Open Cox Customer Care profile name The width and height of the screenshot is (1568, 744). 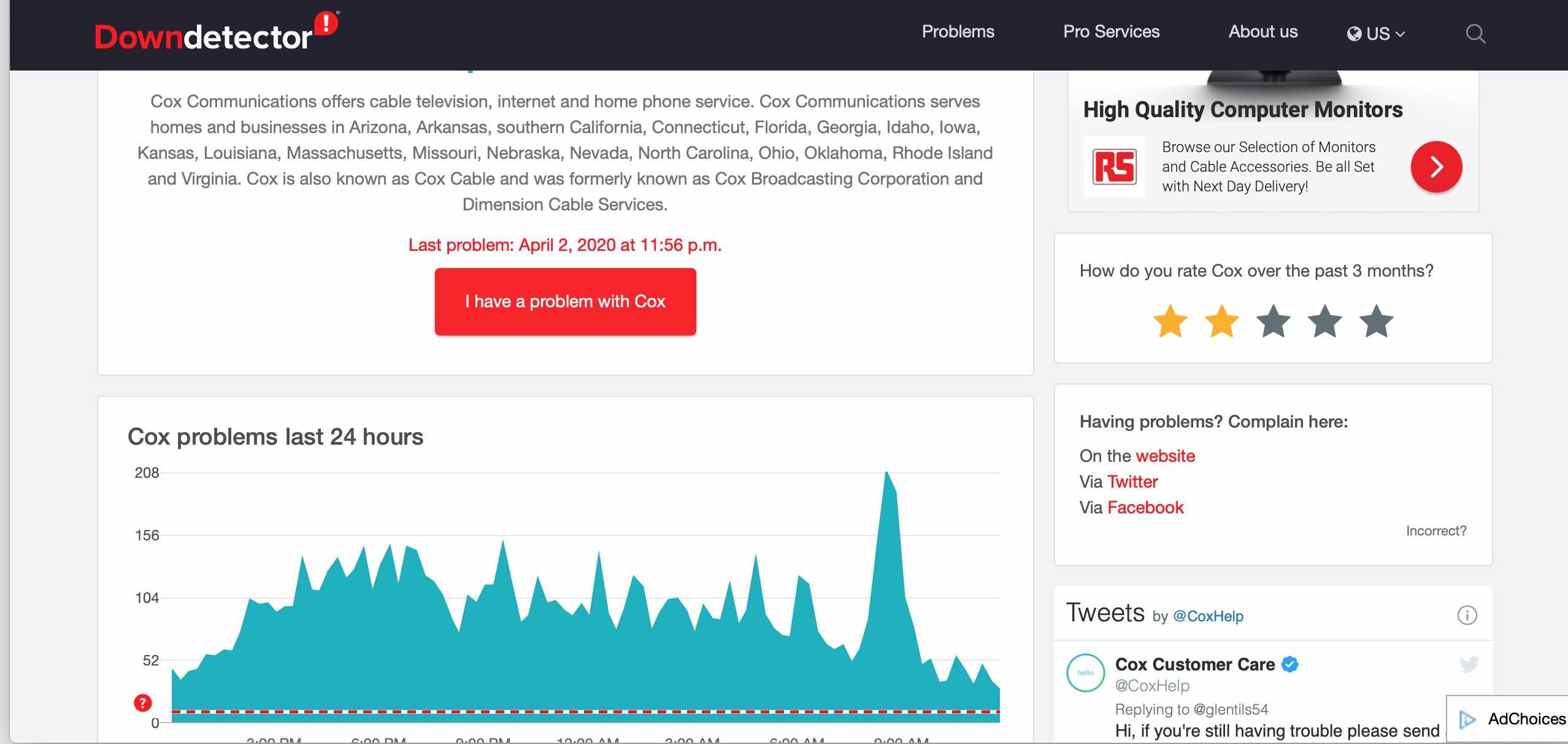[x=1194, y=664]
